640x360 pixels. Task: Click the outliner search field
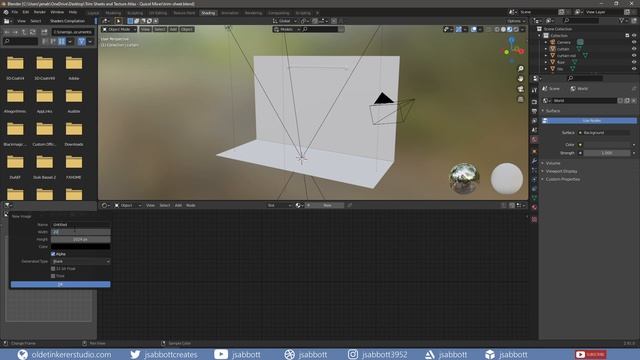tap(580, 21)
